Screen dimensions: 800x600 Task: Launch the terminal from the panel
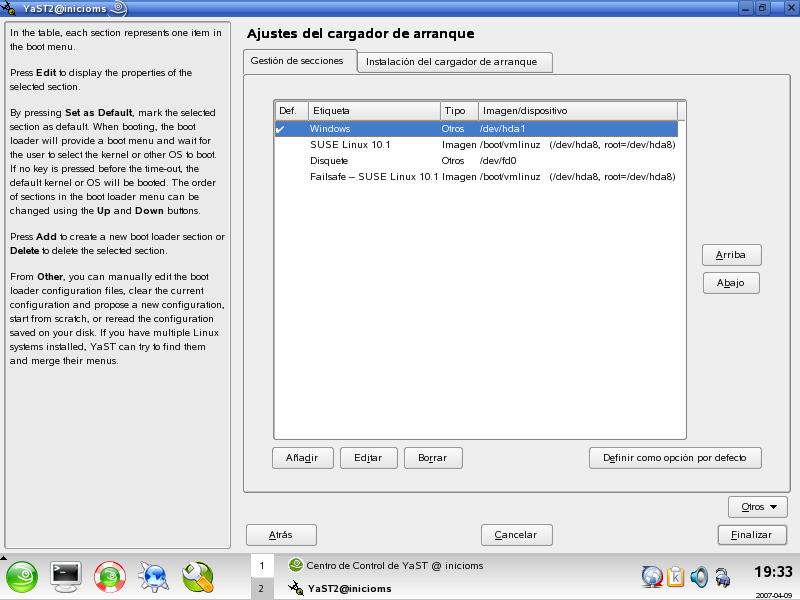coord(66,575)
